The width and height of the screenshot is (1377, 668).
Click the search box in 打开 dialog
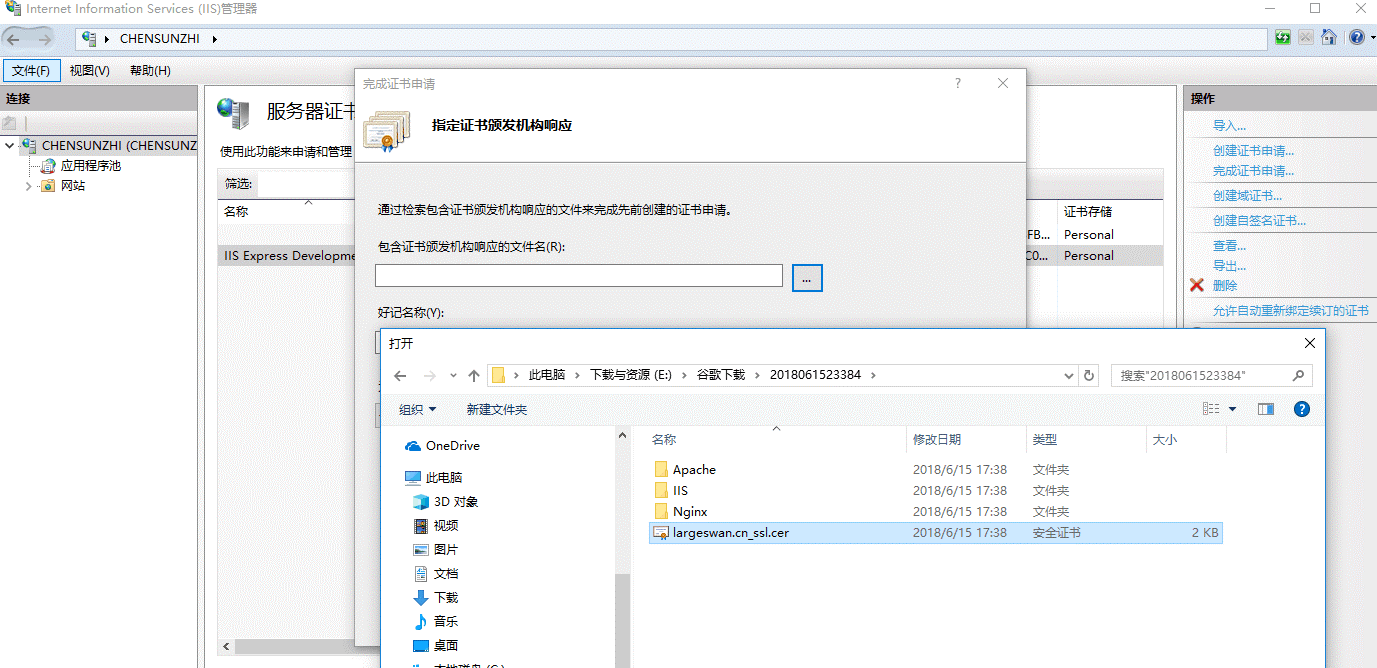tap(1211, 376)
